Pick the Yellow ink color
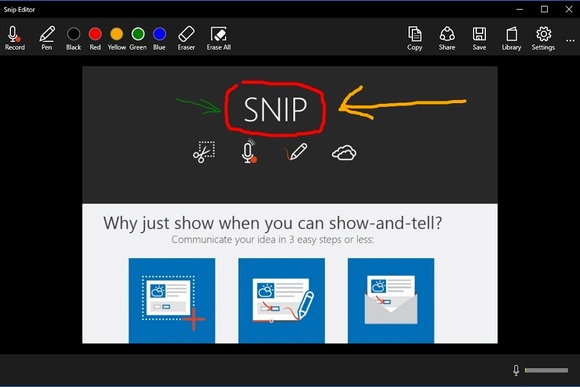This screenshot has width=580, height=387. click(x=117, y=38)
